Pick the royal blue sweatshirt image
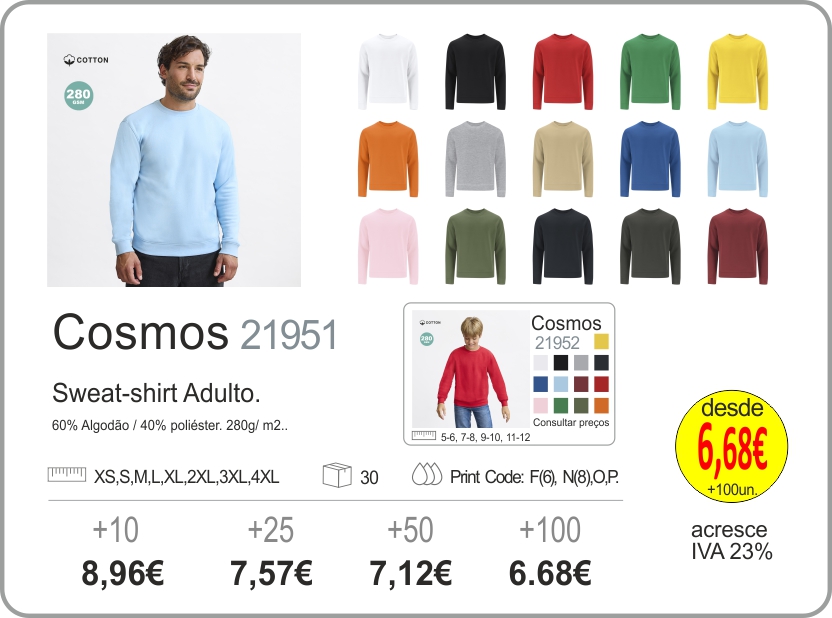This screenshot has width=832, height=618. click(x=650, y=159)
